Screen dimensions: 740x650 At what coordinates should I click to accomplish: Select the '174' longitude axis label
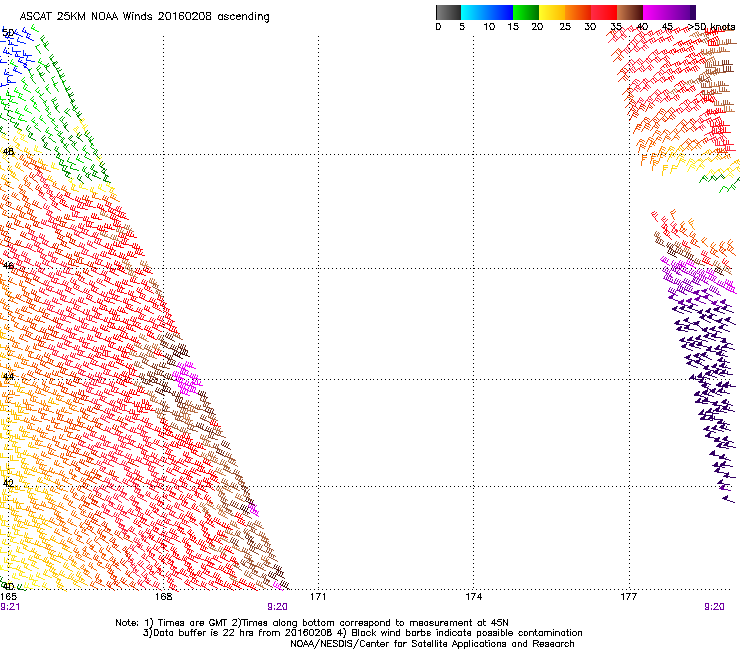tap(473, 597)
